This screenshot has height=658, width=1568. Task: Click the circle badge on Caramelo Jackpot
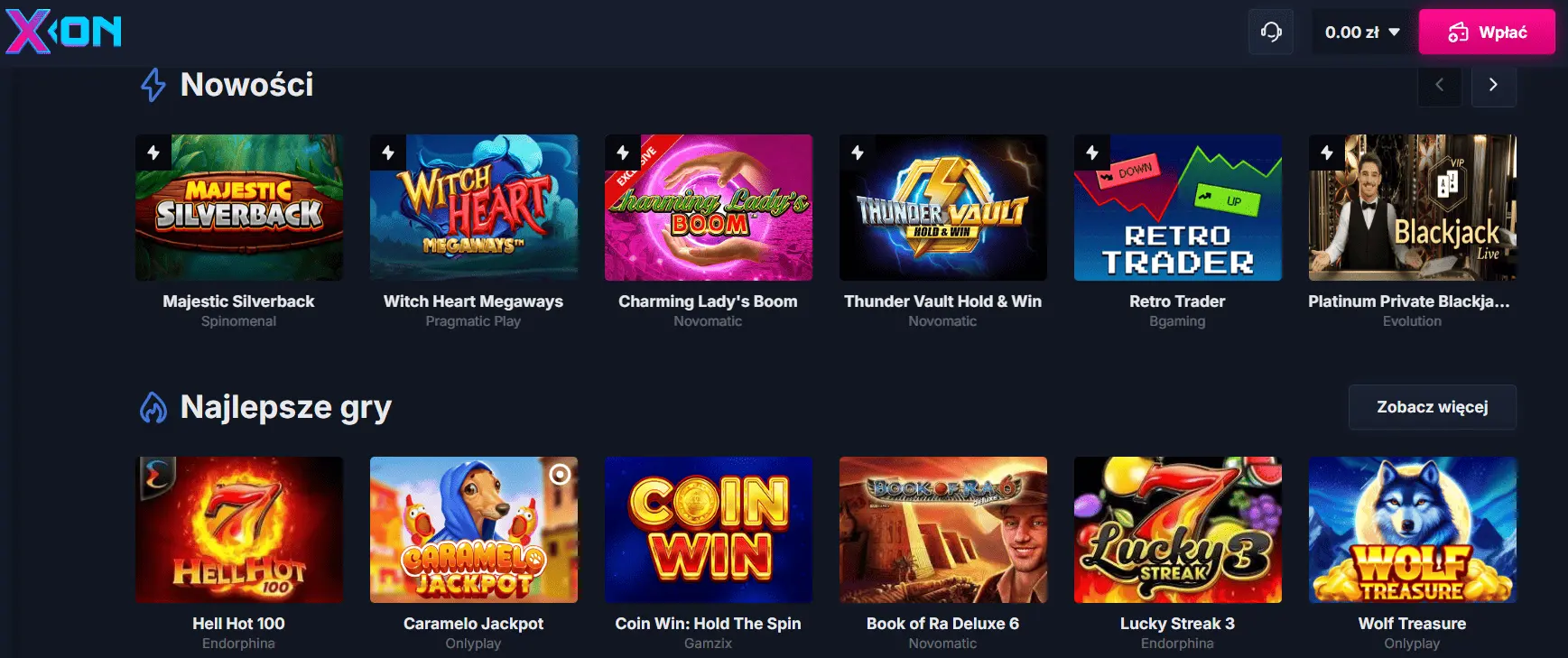pos(561,474)
